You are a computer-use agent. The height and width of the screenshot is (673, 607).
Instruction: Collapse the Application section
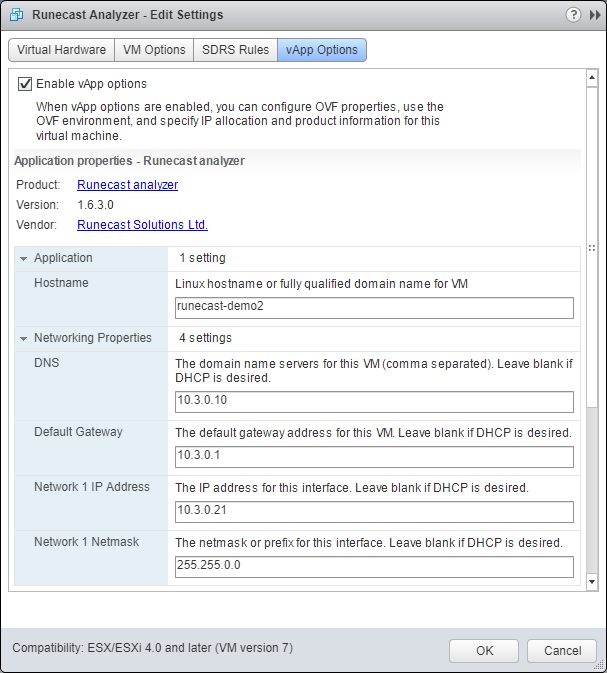tap(24, 258)
